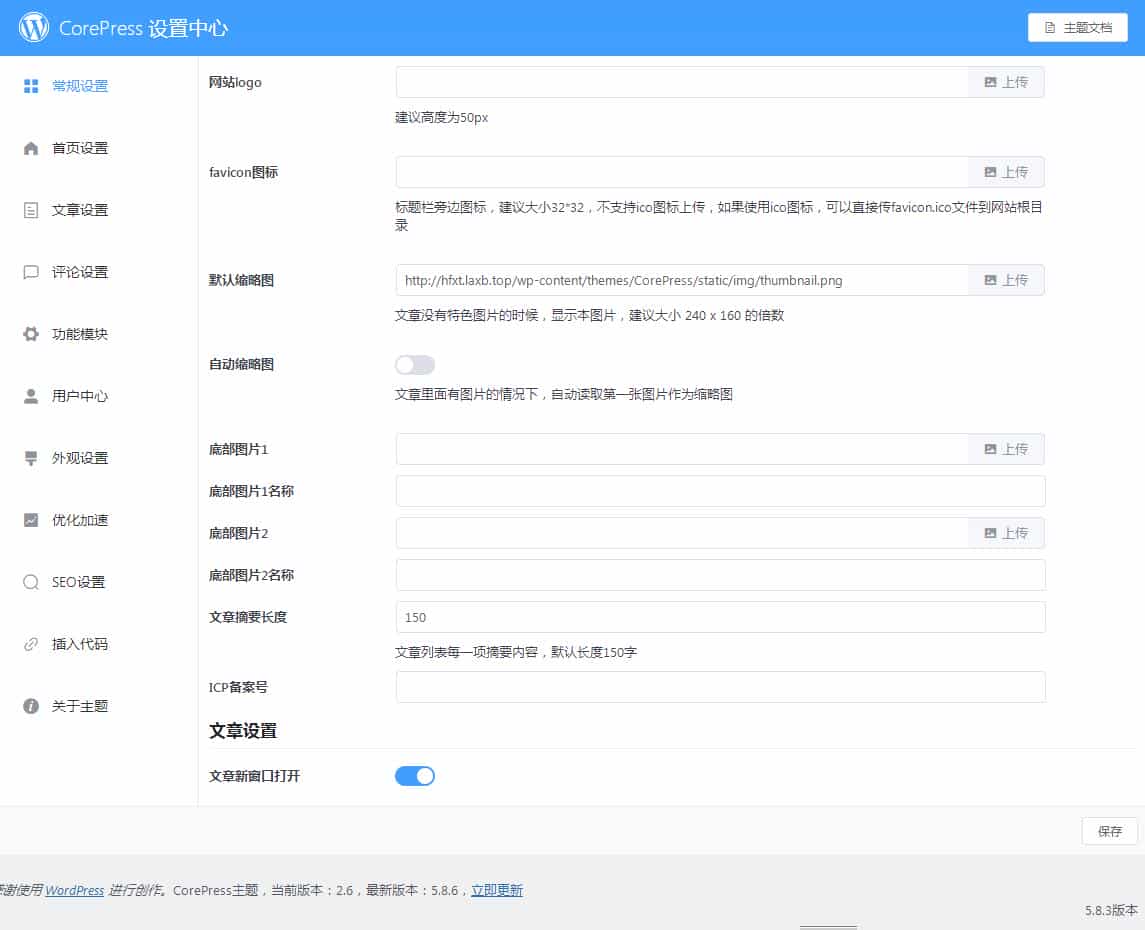1145x930 pixels.
Task: Open the 主题文档 documentation button
Action: (x=1077, y=28)
